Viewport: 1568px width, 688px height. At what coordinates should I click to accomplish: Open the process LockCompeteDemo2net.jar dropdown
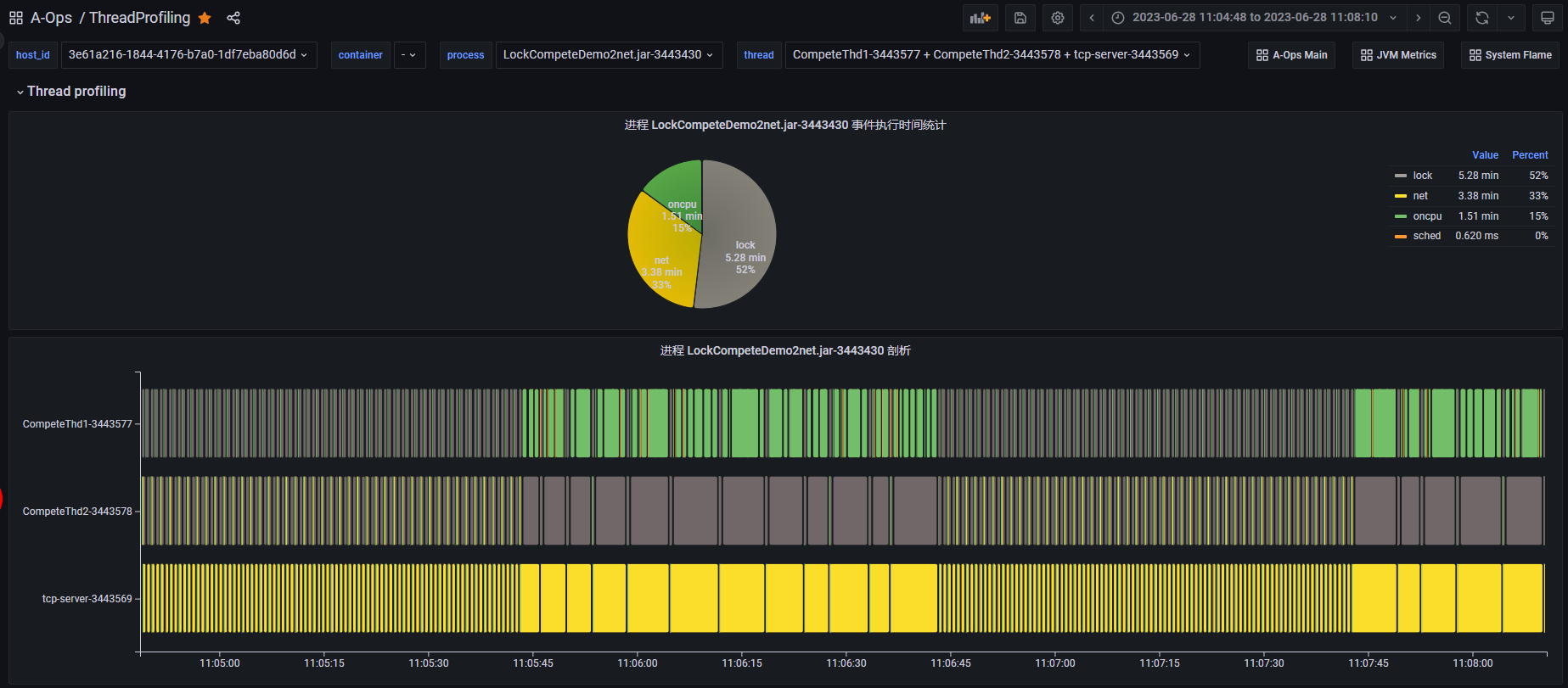[608, 55]
